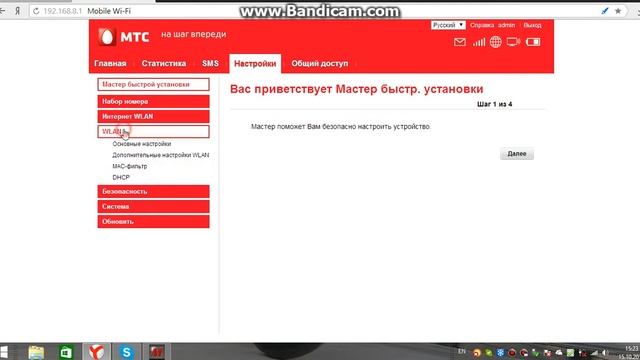Switch to the Настройки tab

click(255, 64)
